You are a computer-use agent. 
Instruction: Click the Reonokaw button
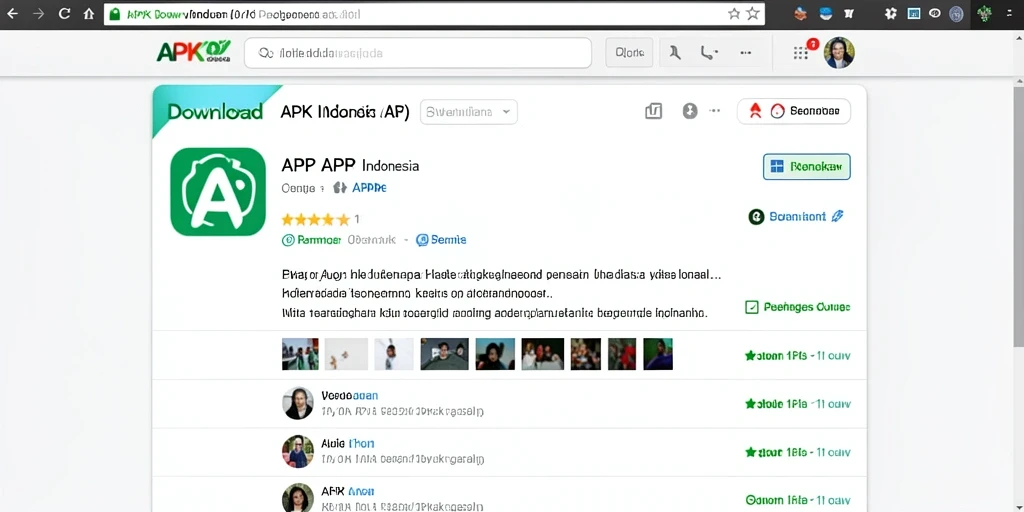click(807, 167)
